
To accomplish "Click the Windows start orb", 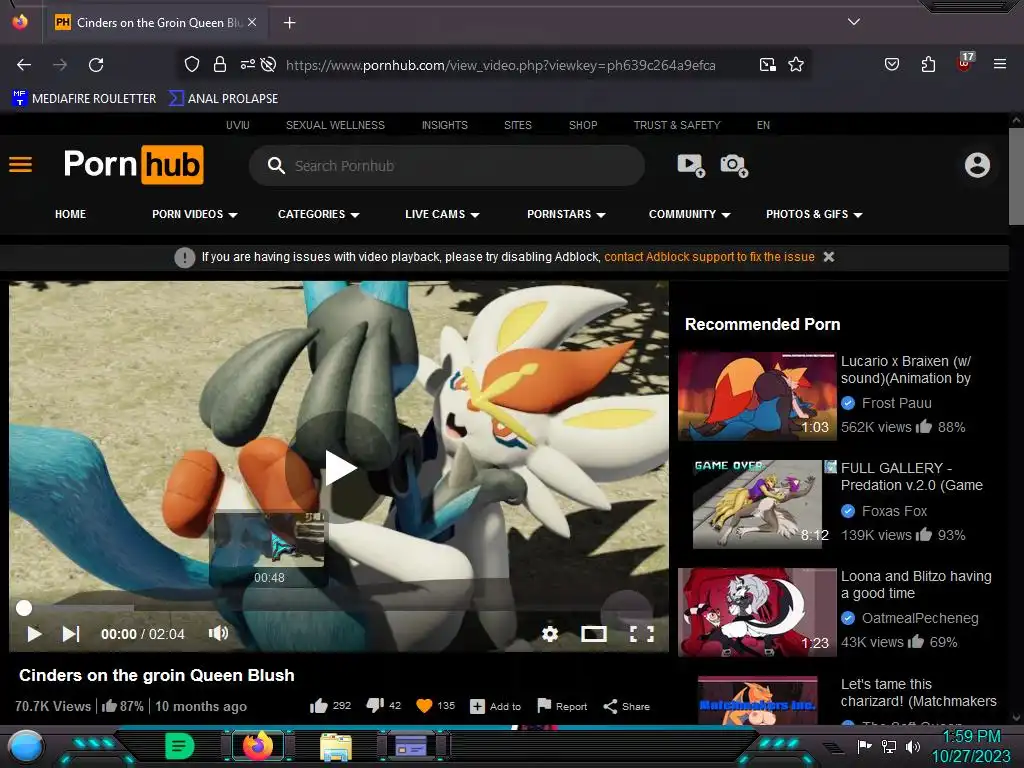I will pos(25,746).
